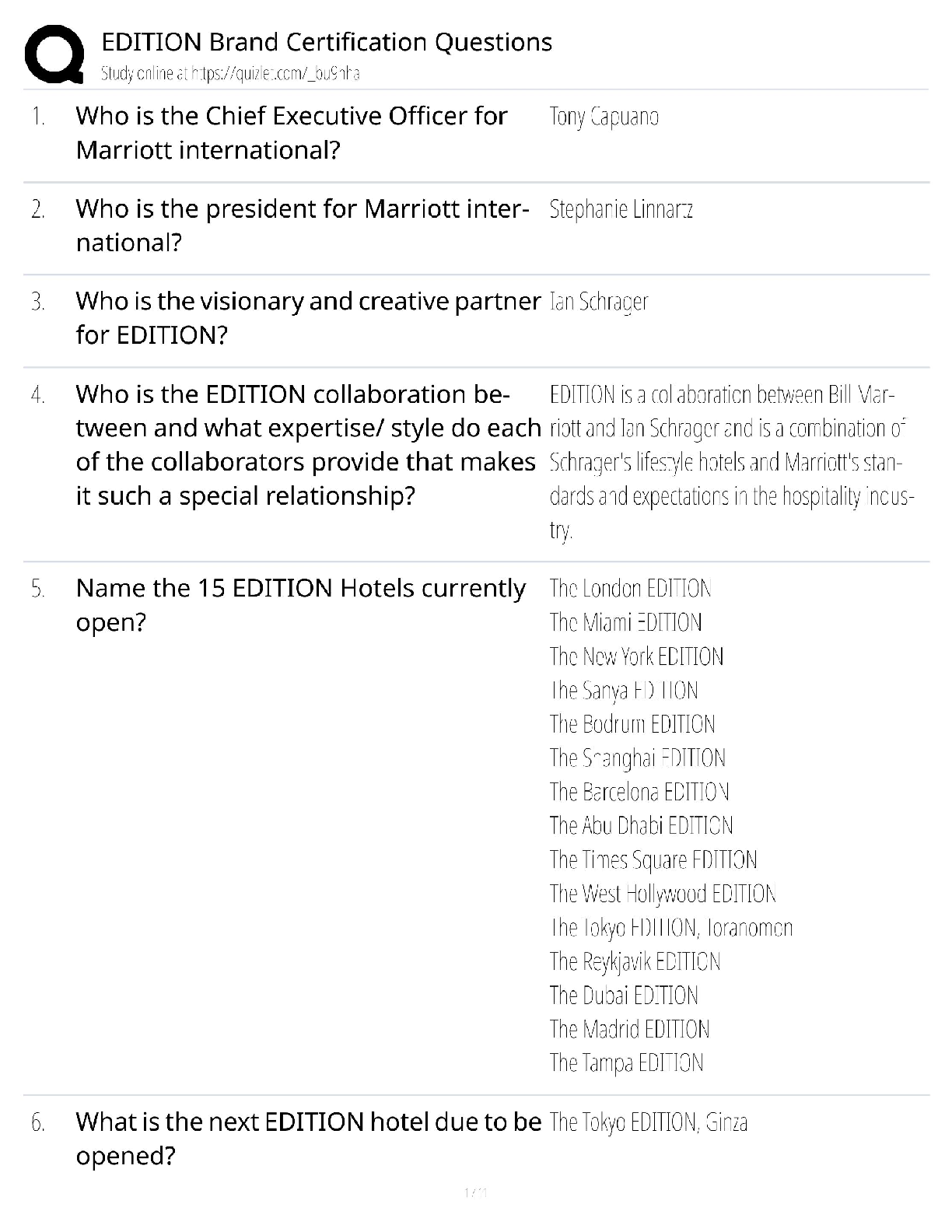Select the Marriott president question

[302, 226]
